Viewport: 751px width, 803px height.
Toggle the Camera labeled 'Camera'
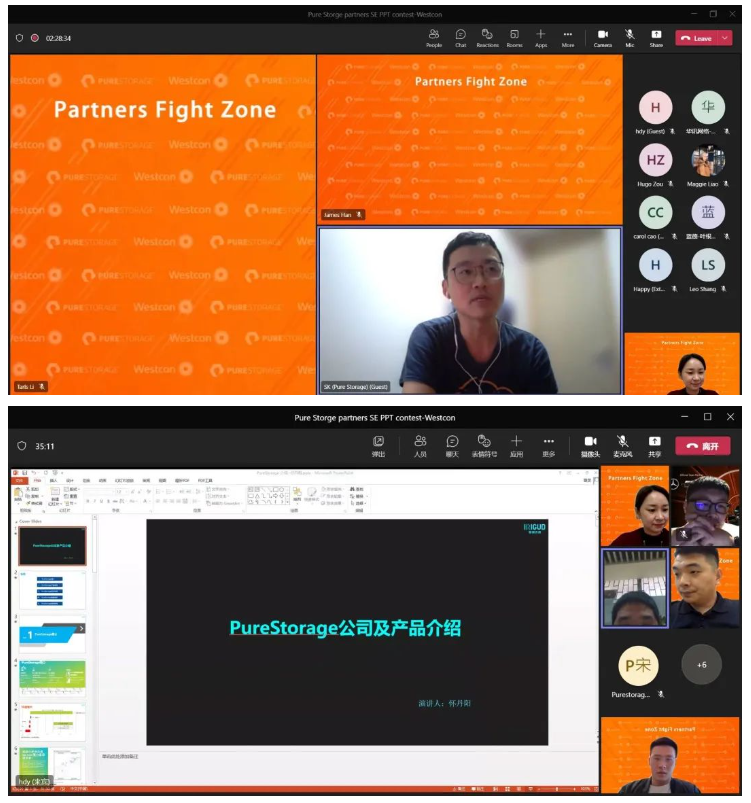(x=603, y=38)
